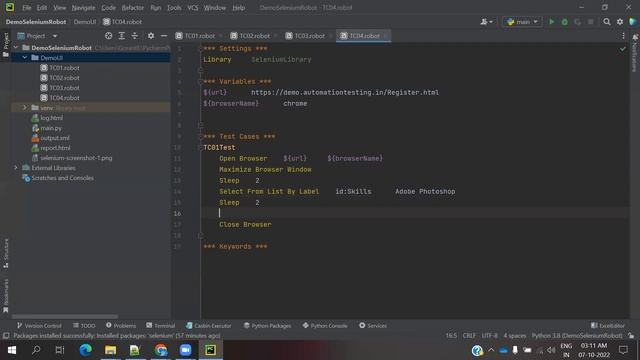Select selenium-screenshot-1.png in project tree
This screenshot has height=360, width=640.
point(76,158)
